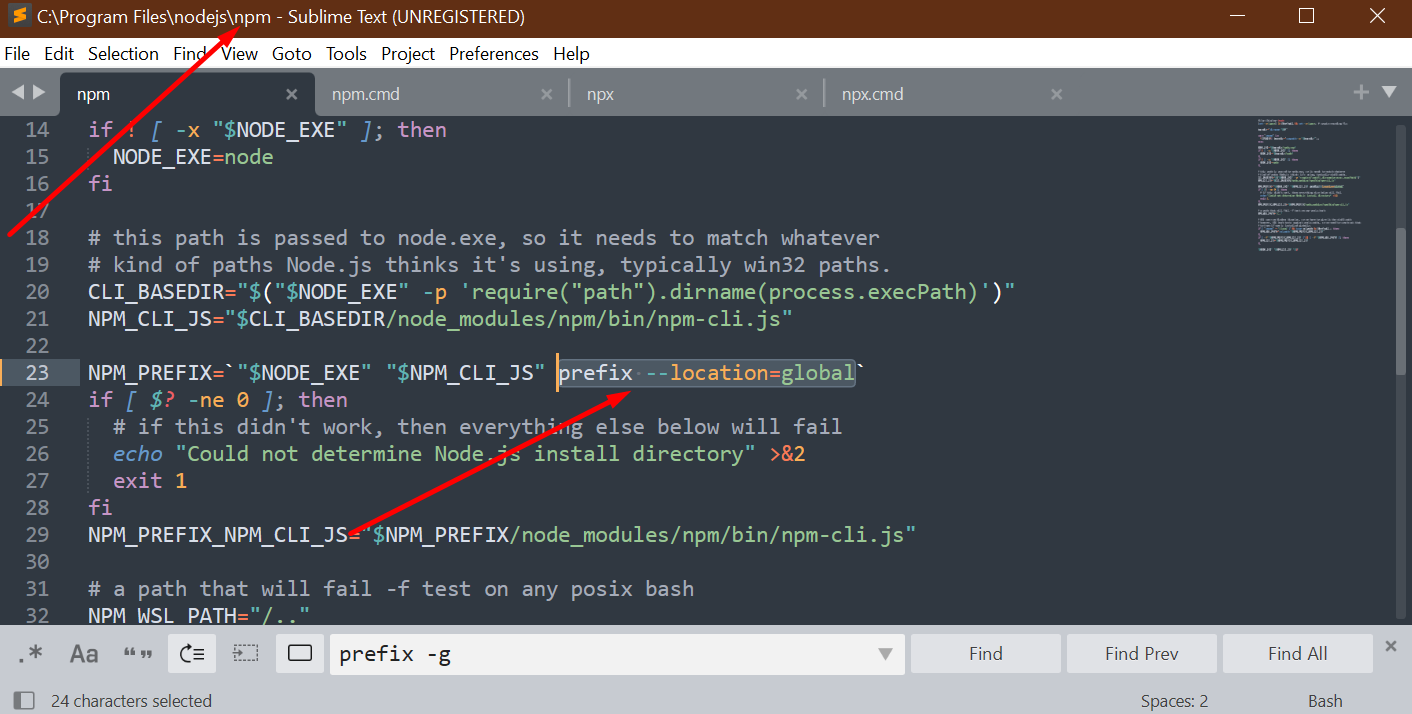
Task: Open the Help menu
Action: click(x=571, y=54)
